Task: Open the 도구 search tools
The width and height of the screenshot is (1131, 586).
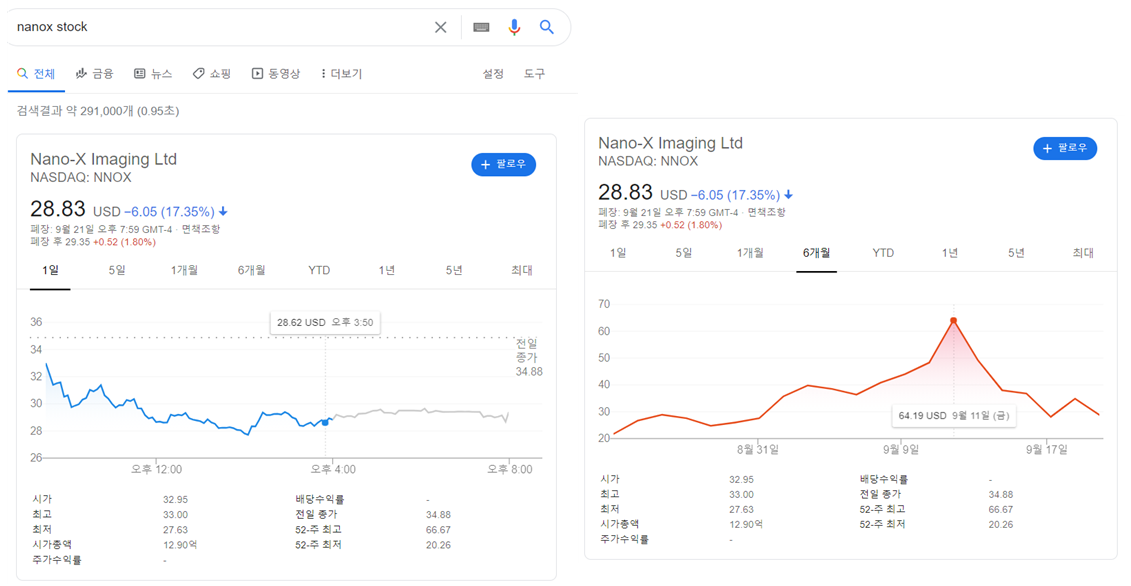Action: click(534, 74)
